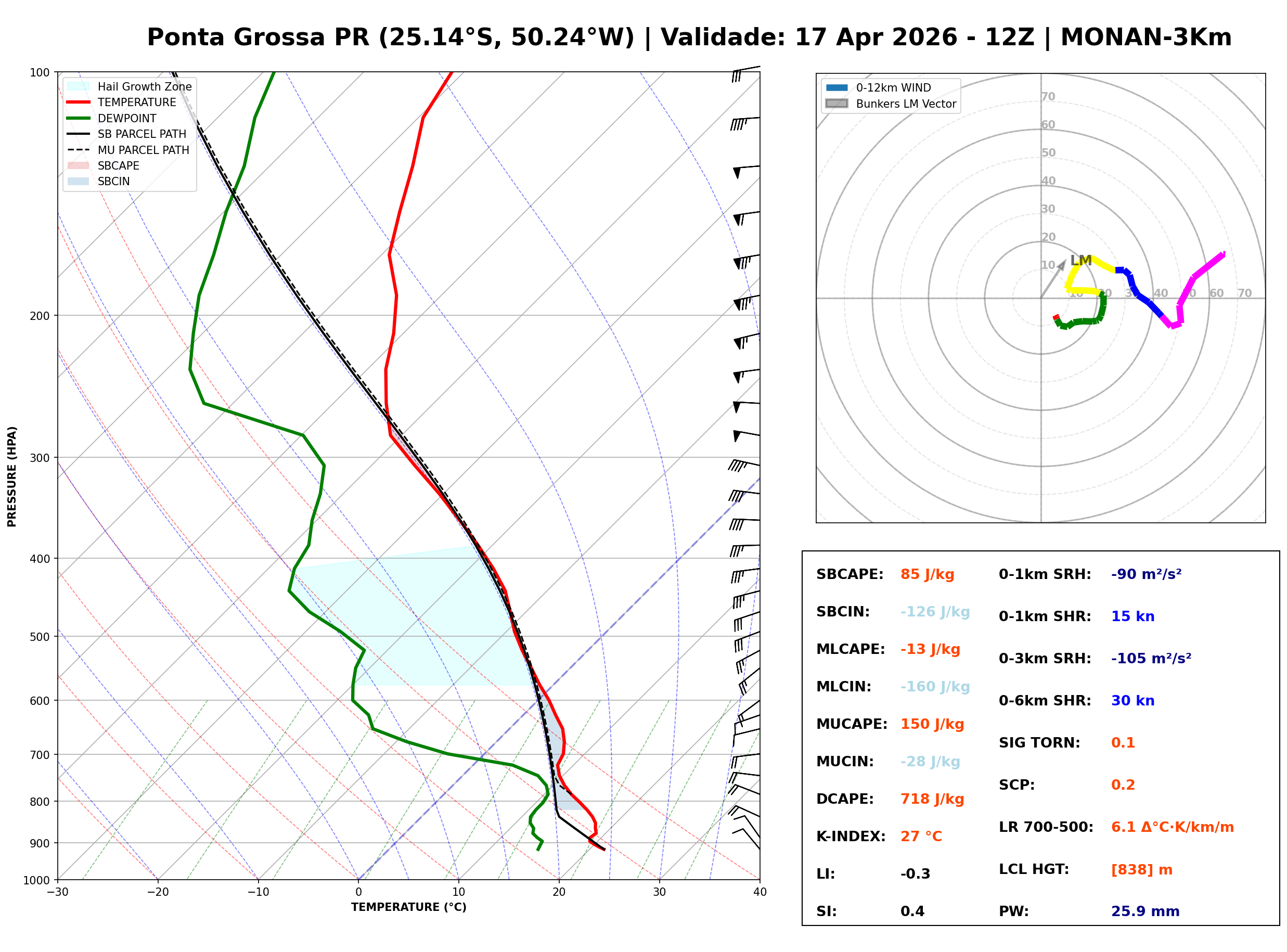Click the 0-6km SHR value 30 kn
Image resolution: width=1287 pixels, height=952 pixels.
click(1132, 701)
